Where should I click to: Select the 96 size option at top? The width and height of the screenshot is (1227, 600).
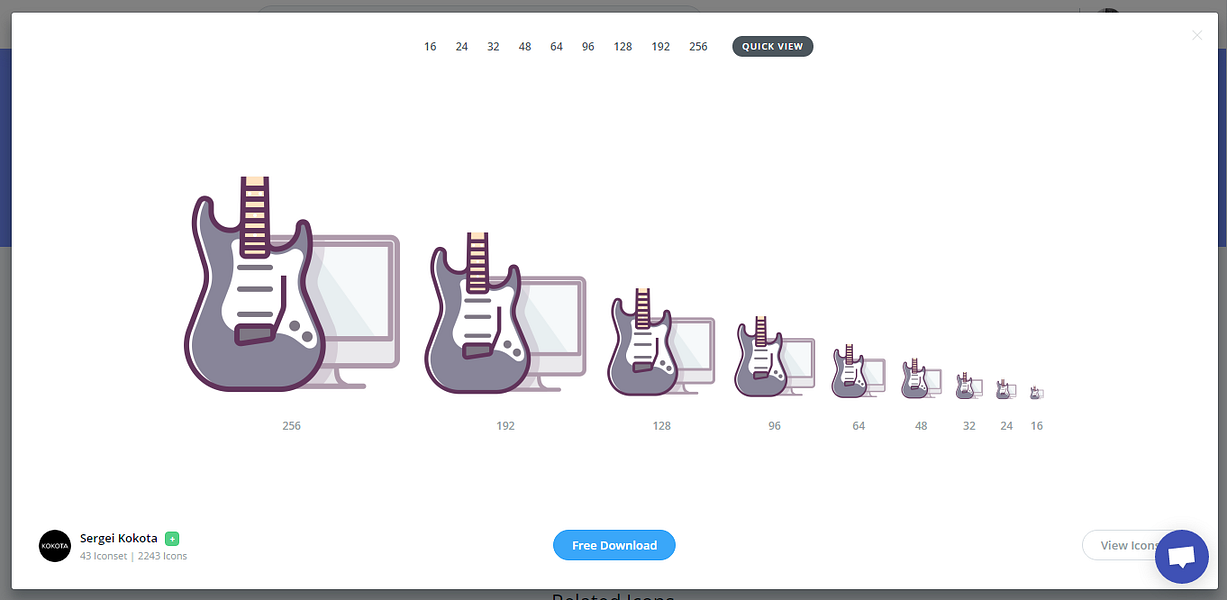pos(588,46)
